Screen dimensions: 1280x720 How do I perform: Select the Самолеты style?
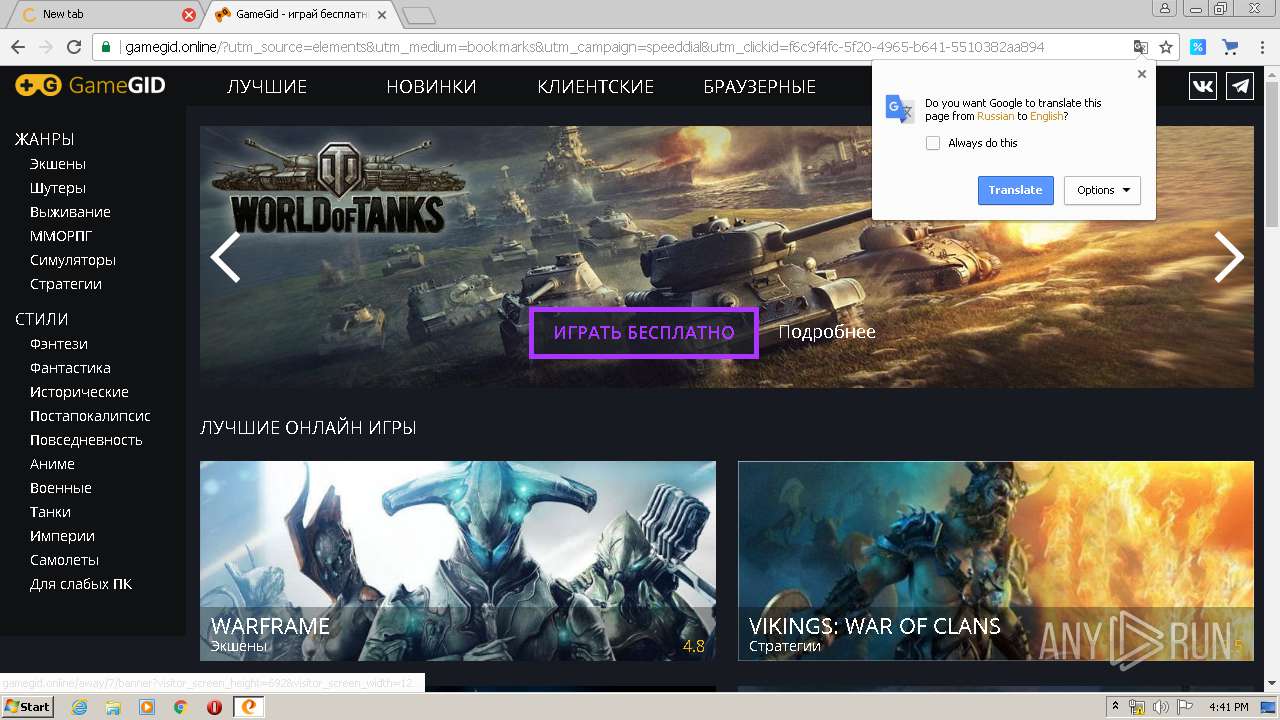tap(64, 560)
